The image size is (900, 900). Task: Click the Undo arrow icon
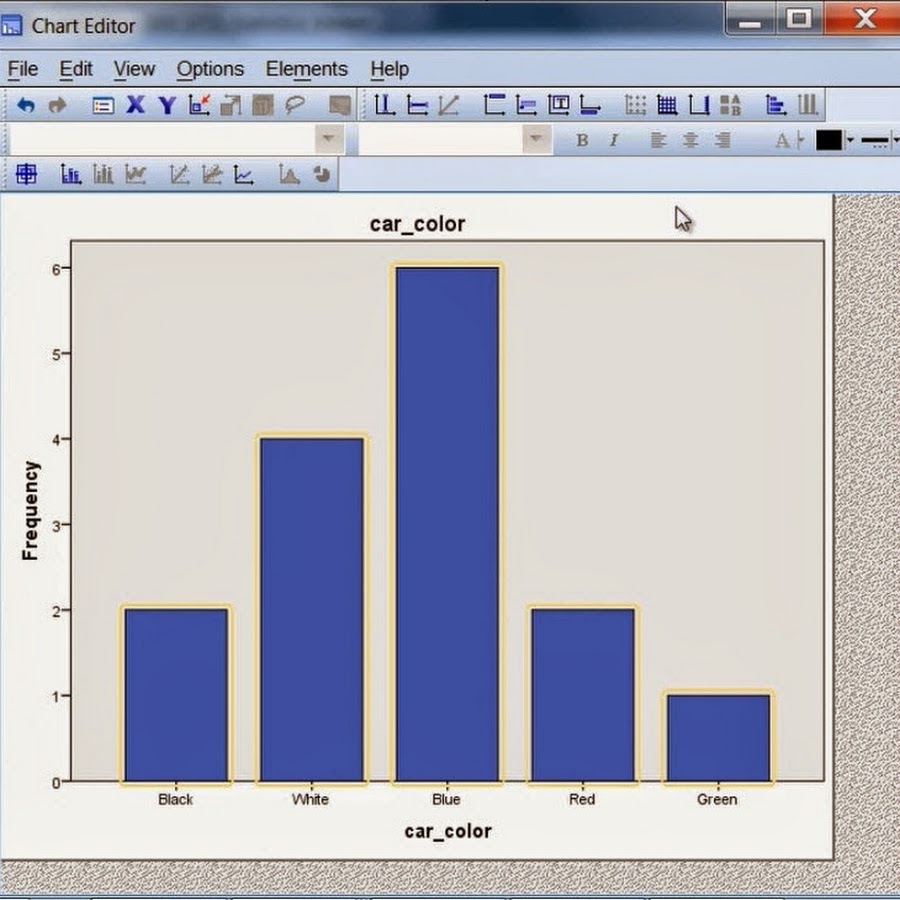26,105
